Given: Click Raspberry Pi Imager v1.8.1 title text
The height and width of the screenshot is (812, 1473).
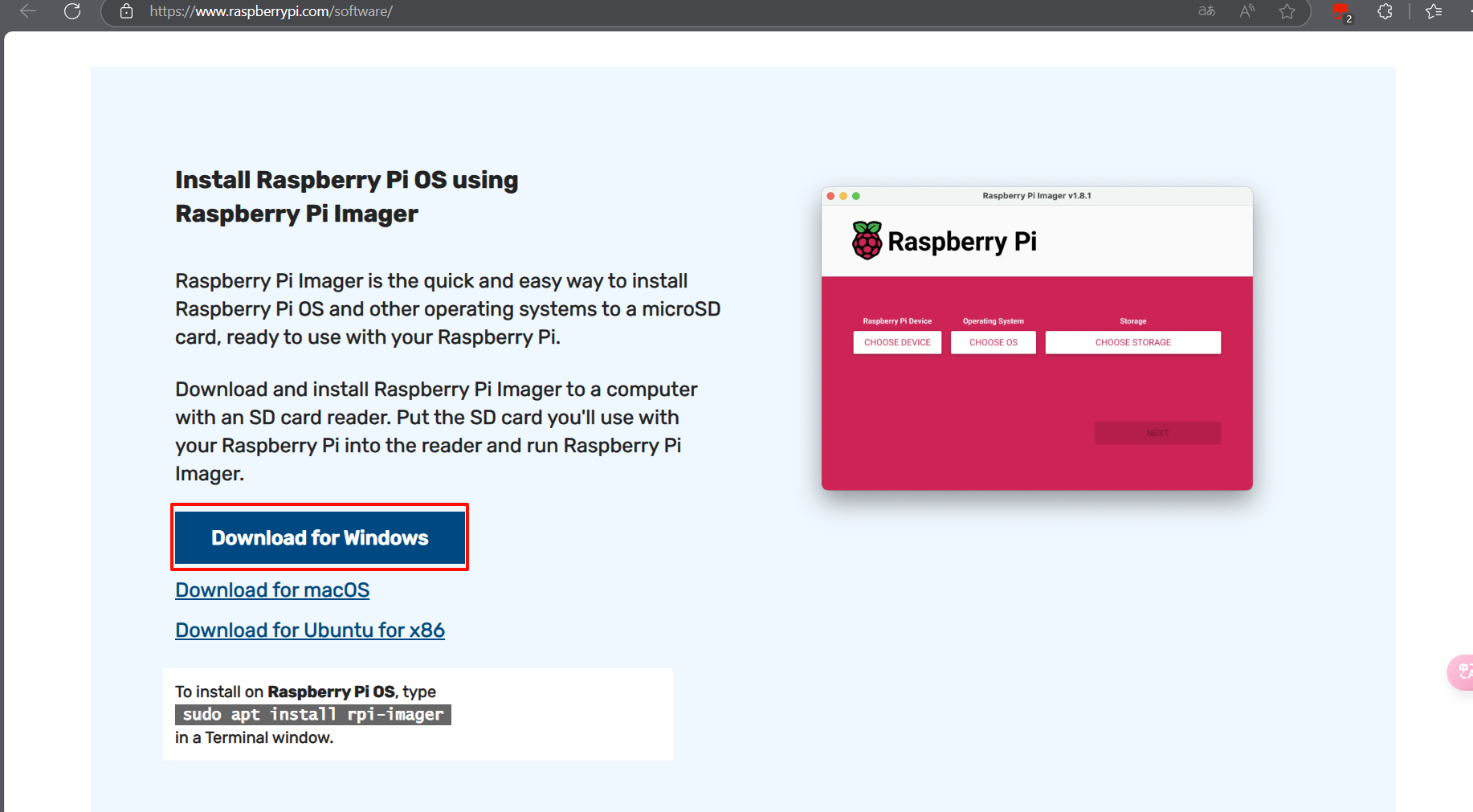Looking at the screenshot, I should click(1037, 195).
